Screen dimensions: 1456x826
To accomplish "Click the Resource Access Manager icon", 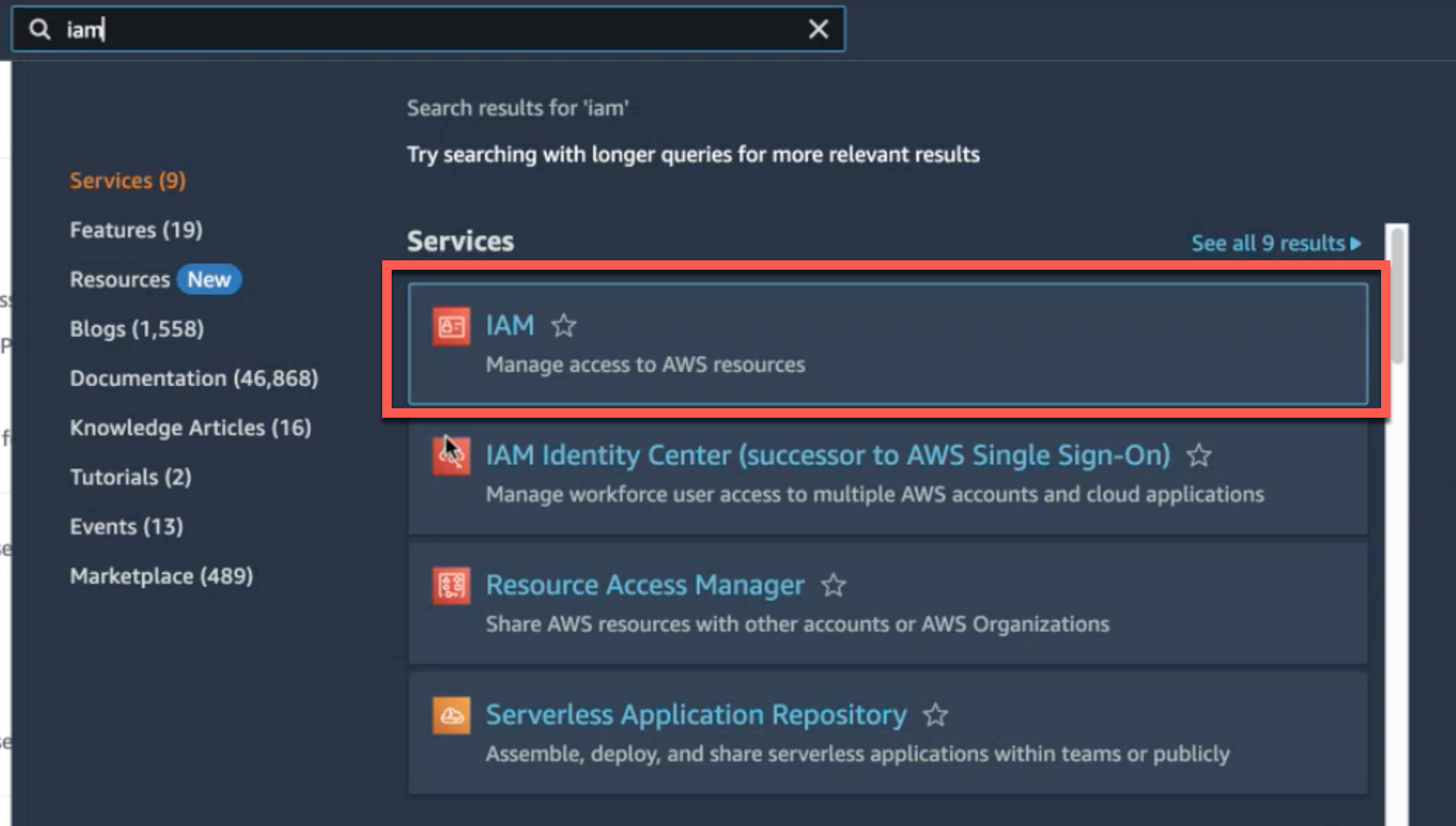I will (451, 586).
